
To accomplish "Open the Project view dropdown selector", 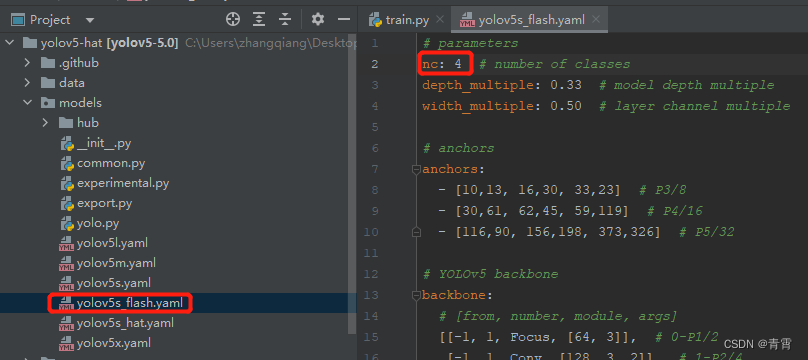I will point(90,21).
